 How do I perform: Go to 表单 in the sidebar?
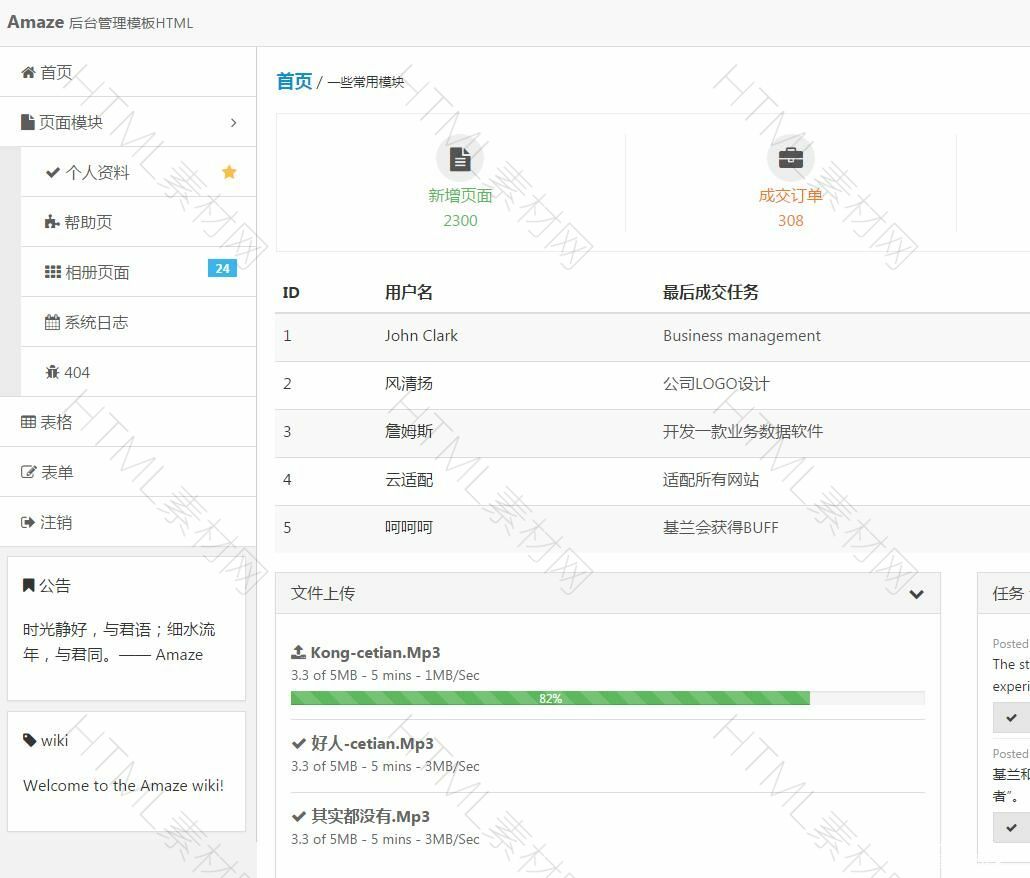(x=57, y=472)
